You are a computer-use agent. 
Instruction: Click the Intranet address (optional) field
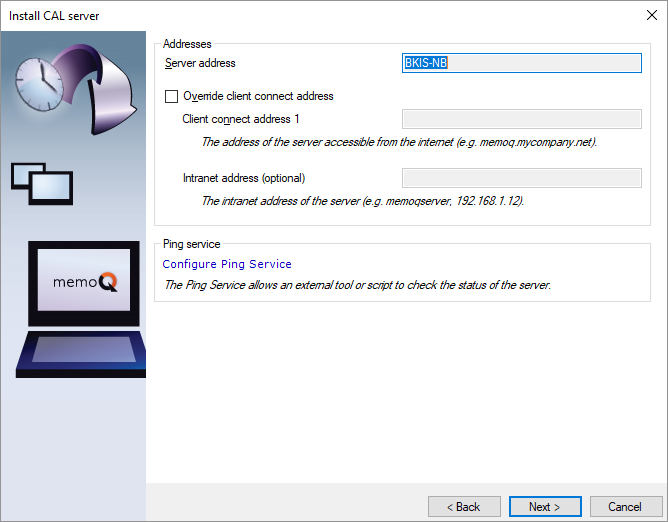(x=521, y=178)
